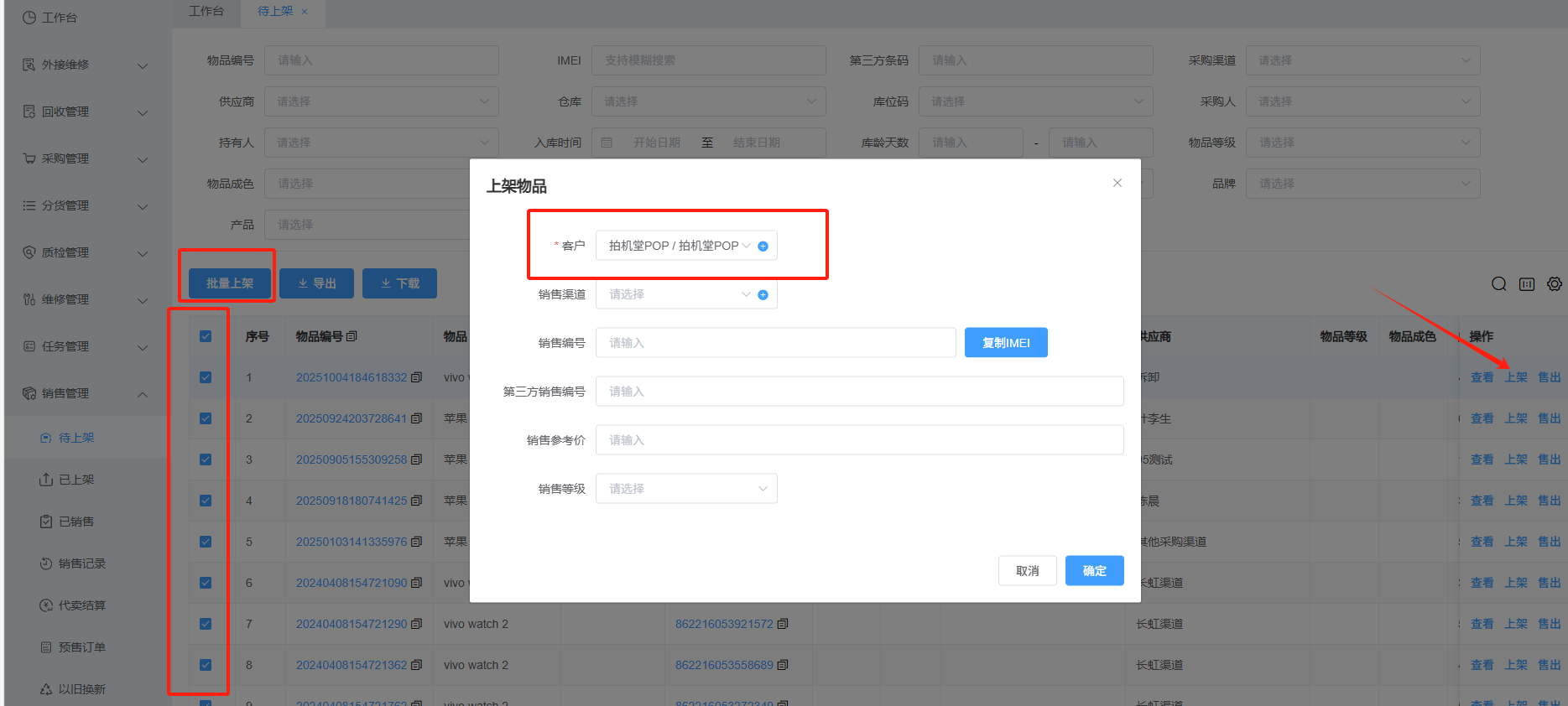This screenshot has width=1568, height=706.
Task: Copy IMEI 862216053921572 with copy icon
Action: [x=783, y=624]
